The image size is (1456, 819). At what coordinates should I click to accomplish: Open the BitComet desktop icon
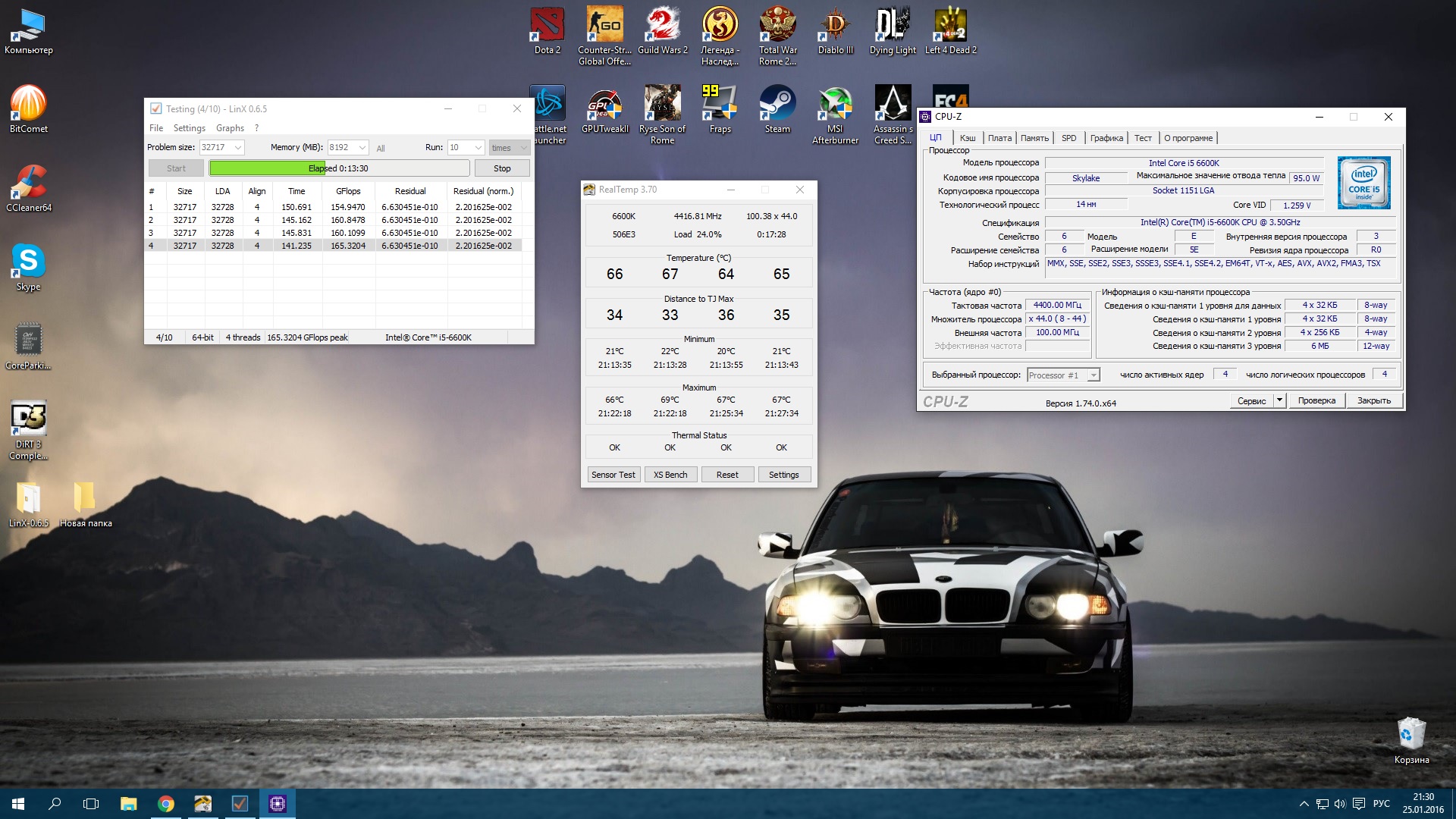coord(28,104)
